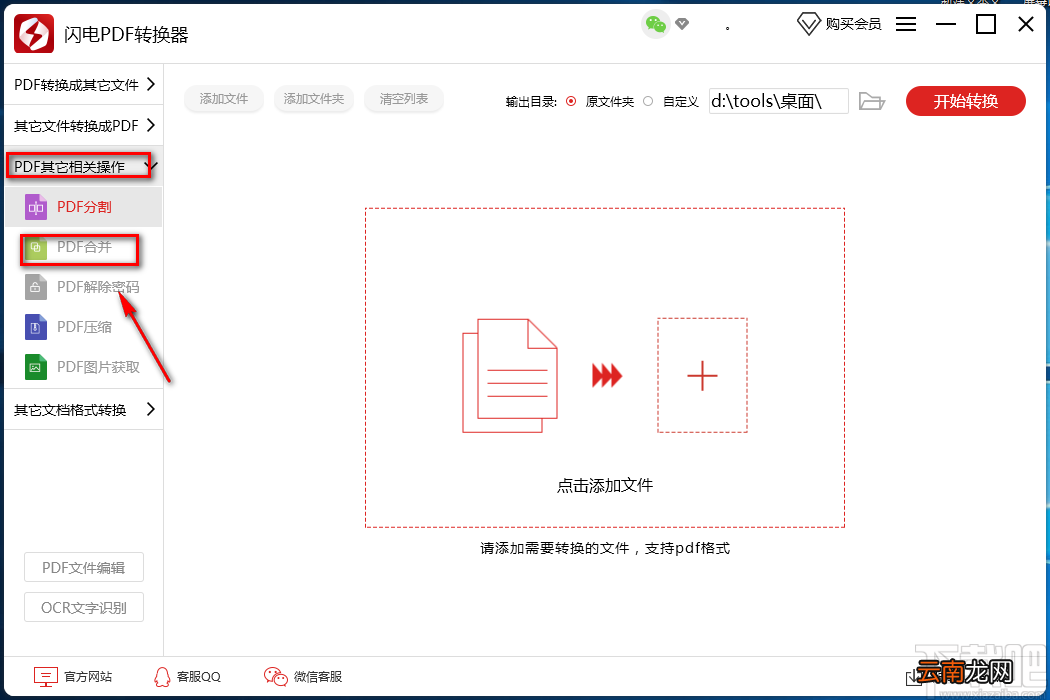
Task: Open PDF文件编辑 tool
Action: coord(84,567)
